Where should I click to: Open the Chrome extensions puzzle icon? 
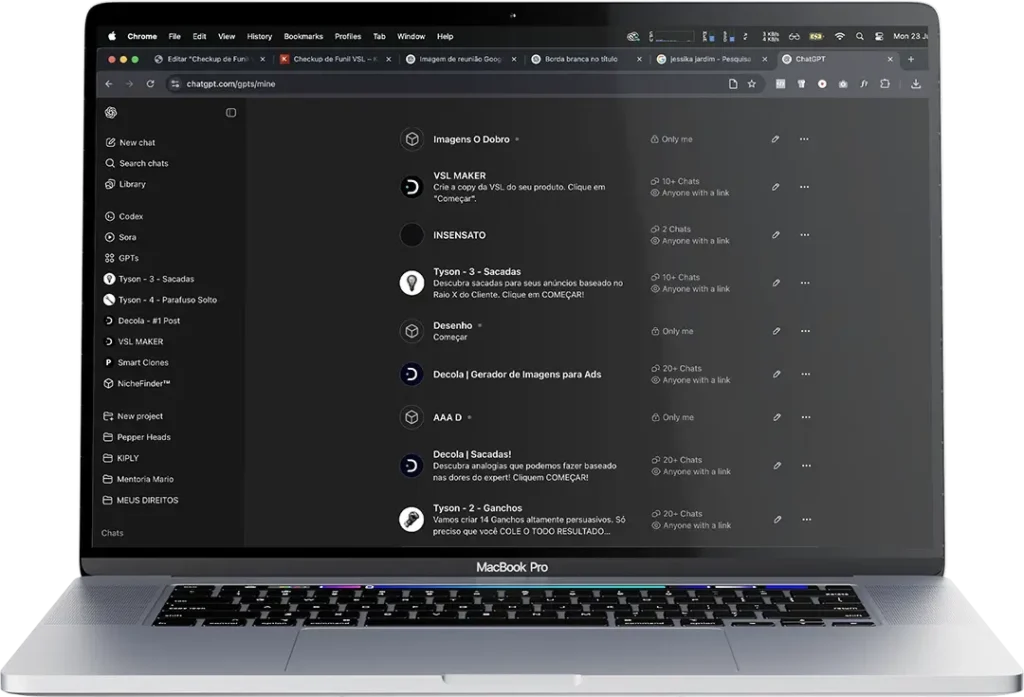pyautogui.click(x=885, y=84)
